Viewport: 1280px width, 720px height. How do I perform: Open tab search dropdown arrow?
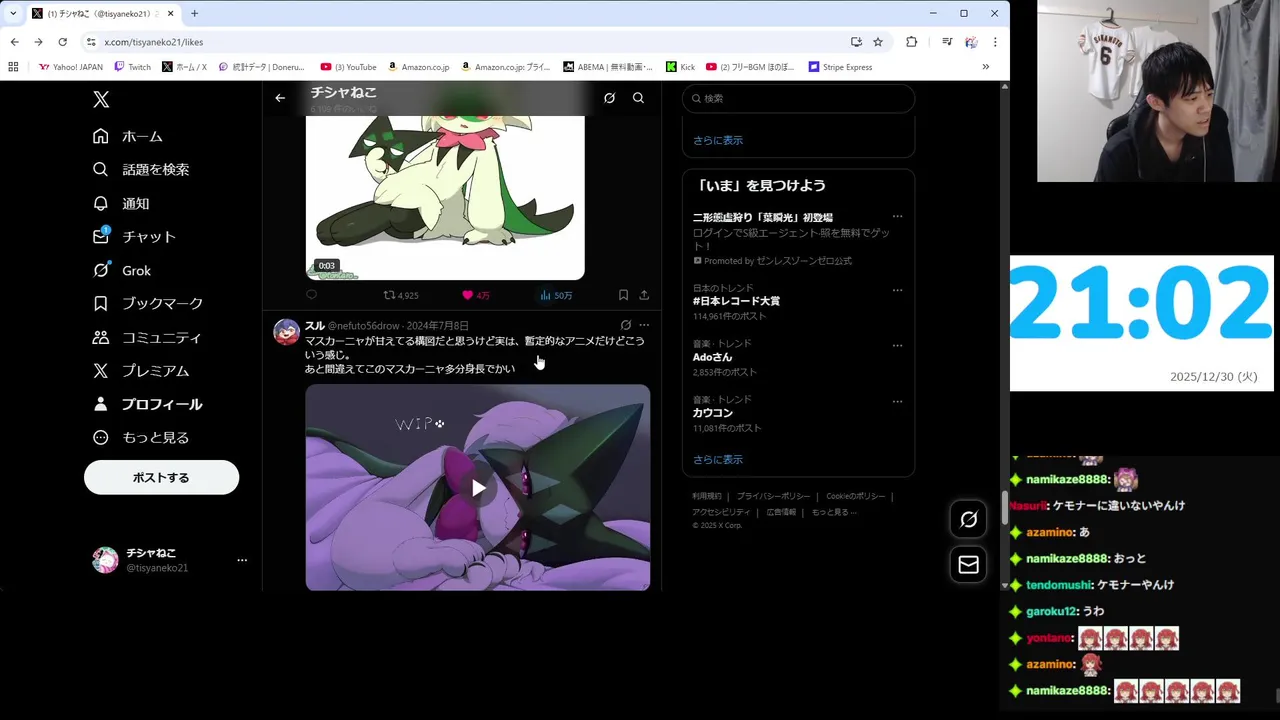[13, 14]
